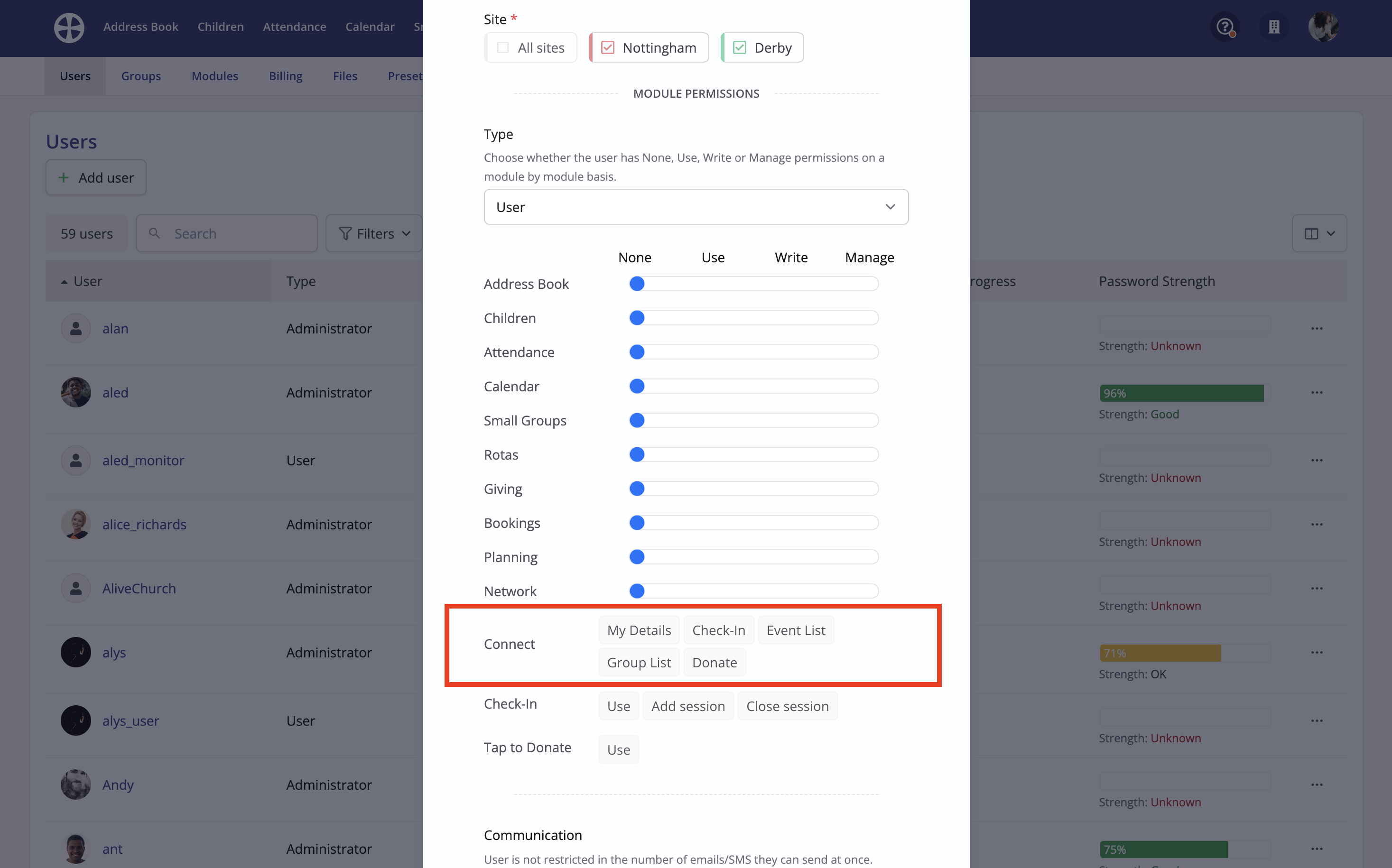Expand the Type dropdown showing User
1392x868 pixels.
click(x=696, y=207)
